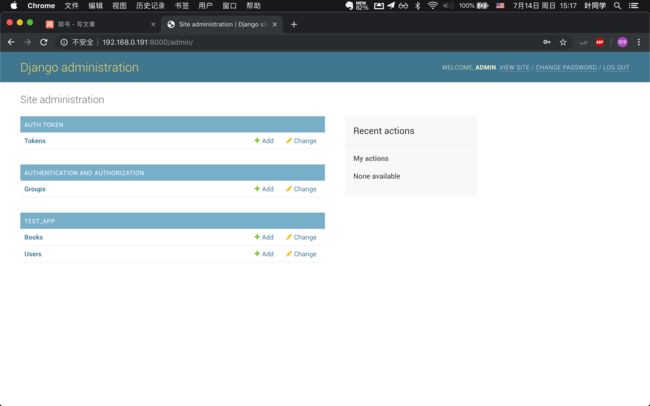Open the 书签 (Bookmarks) menu
650x406 pixels.
182,6
